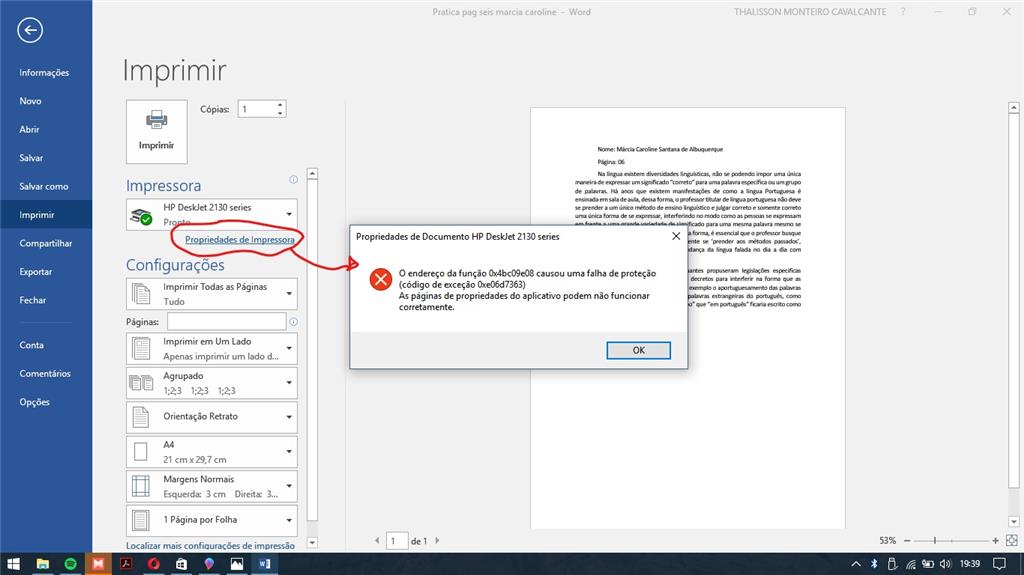Increase copies with up stepper arrow
Image resolution: width=1024 pixels, height=575 pixels.
pyautogui.click(x=280, y=105)
